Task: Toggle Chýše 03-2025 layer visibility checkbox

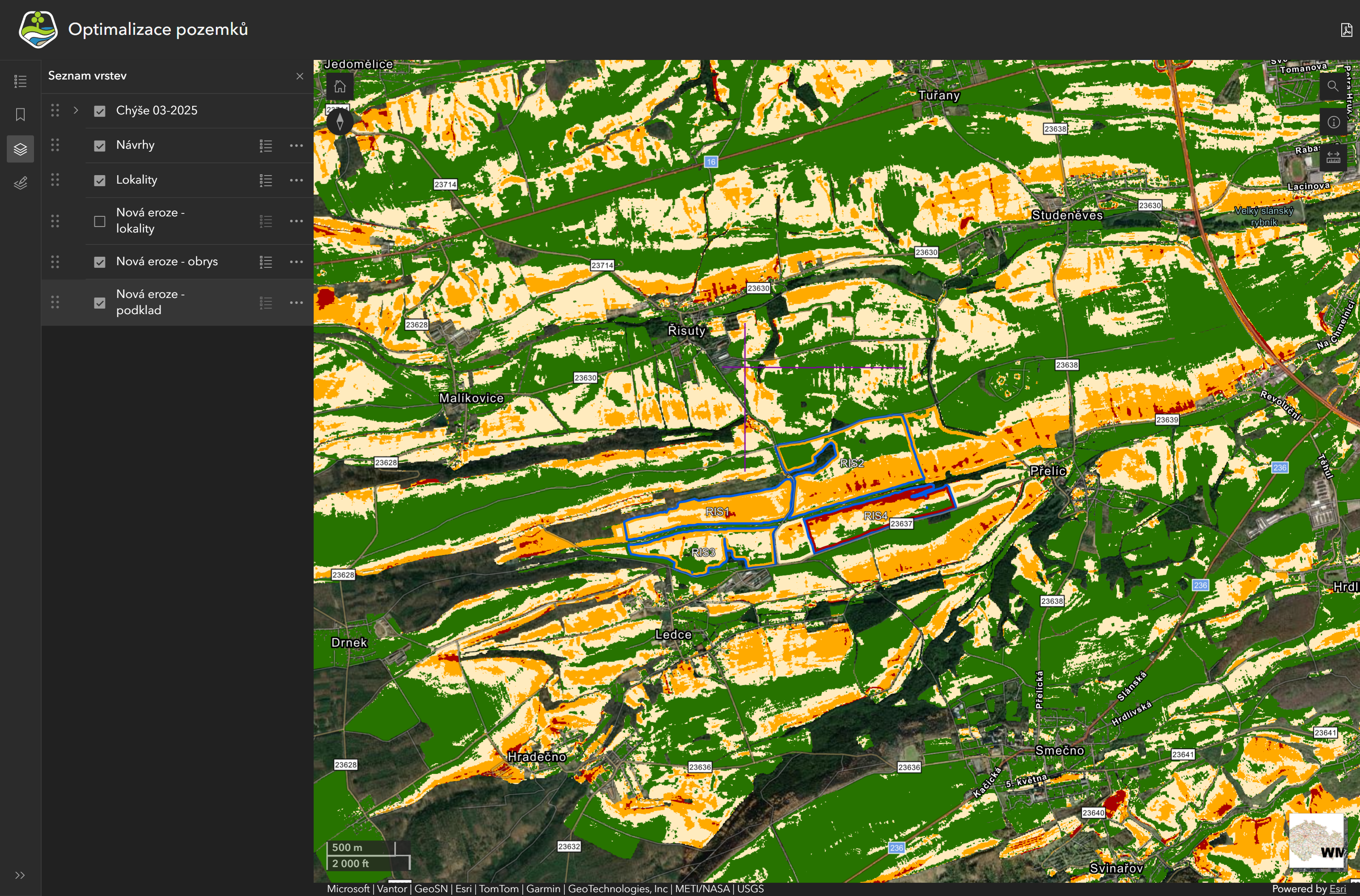Action: coord(99,111)
